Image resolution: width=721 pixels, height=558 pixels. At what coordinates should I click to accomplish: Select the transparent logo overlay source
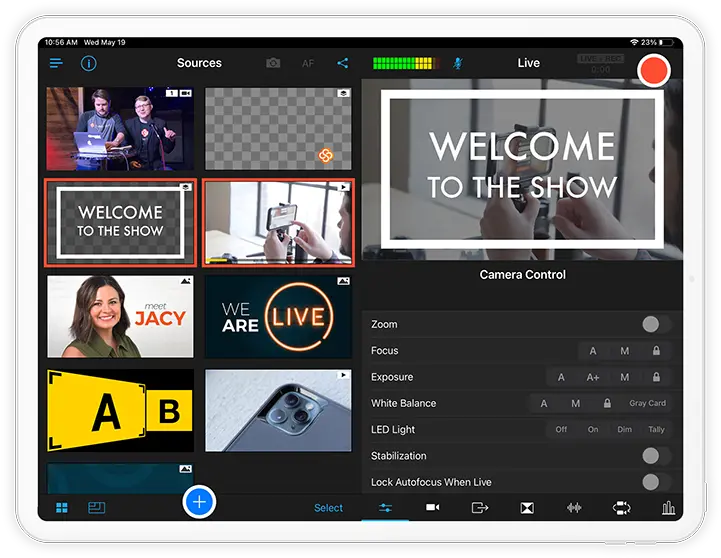(278, 129)
